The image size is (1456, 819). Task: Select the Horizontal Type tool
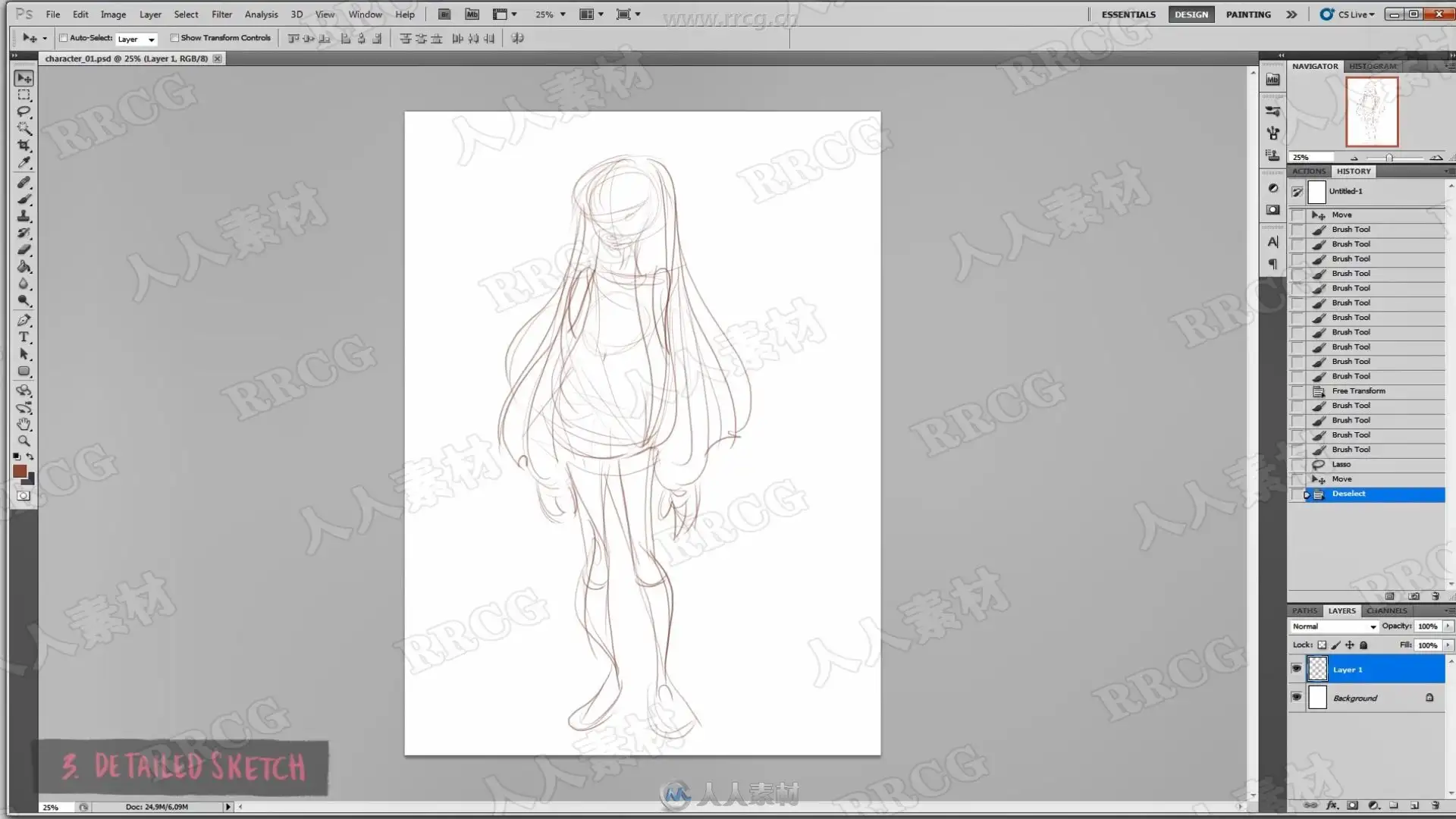(24, 337)
